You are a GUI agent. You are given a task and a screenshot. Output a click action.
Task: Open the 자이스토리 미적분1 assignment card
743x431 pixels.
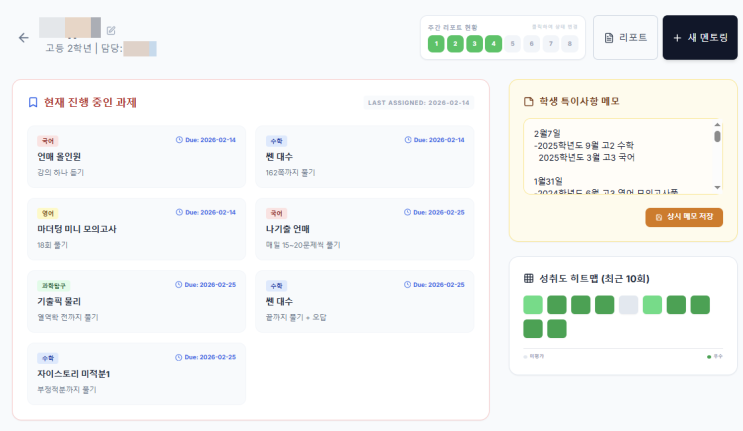coord(136,373)
